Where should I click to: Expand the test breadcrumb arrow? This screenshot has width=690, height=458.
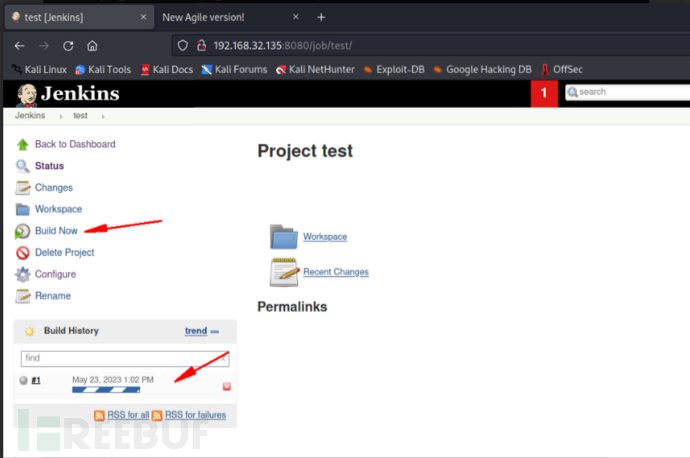coord(103,117)
